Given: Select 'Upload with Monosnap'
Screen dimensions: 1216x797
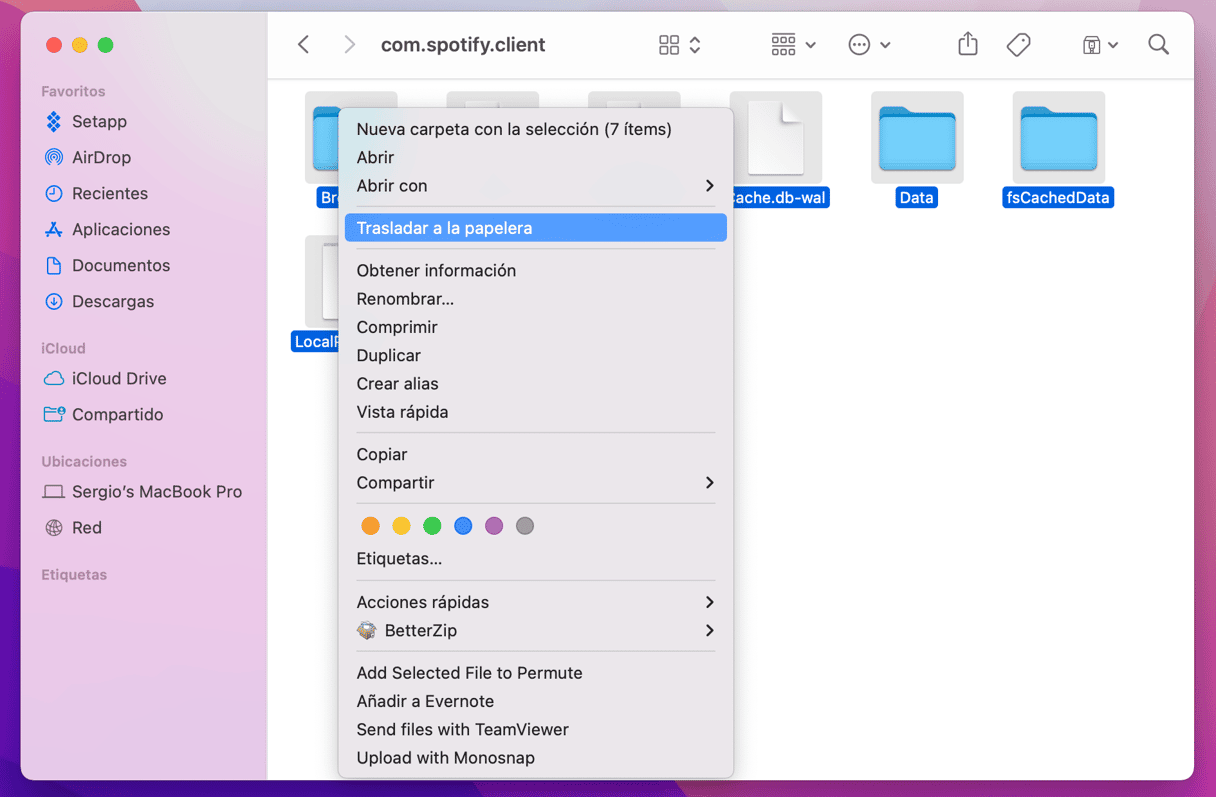Looking at the screenshot, I should pos(535,757).
